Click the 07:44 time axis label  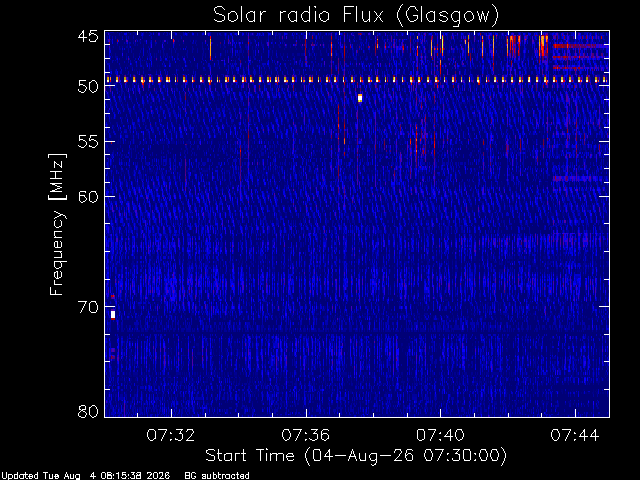pyautogui.click(x=575, y=436)
